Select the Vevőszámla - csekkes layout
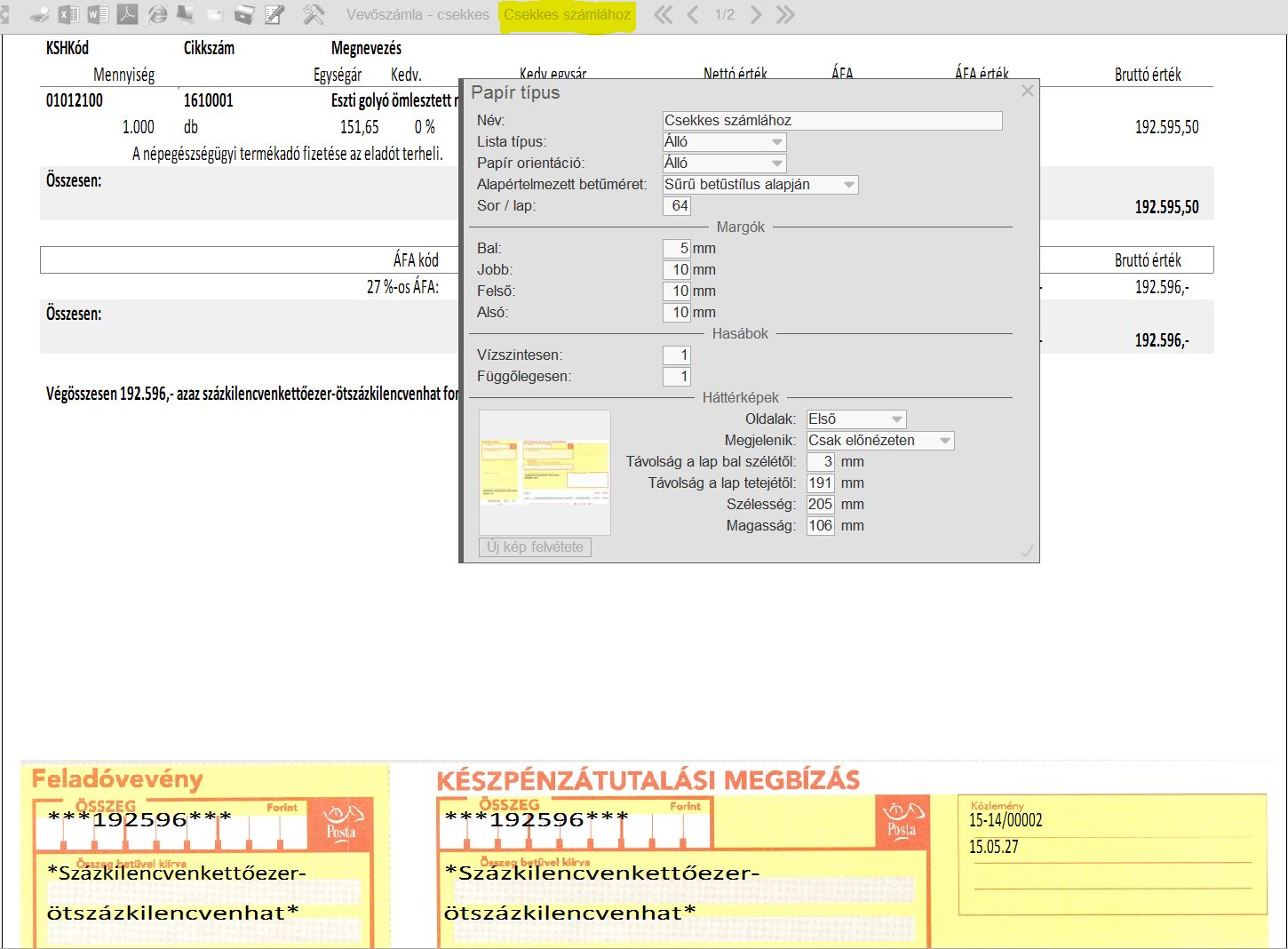The width and height of the screenshot is (1288, 949). coord(417,15)
